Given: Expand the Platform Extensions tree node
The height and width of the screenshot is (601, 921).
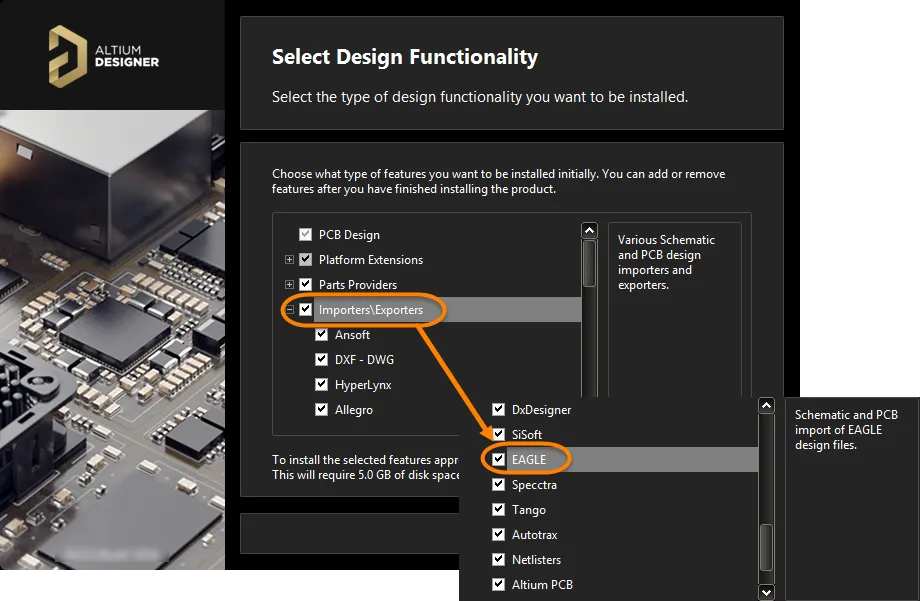Looking at the screenshot, I should point(289,259).
